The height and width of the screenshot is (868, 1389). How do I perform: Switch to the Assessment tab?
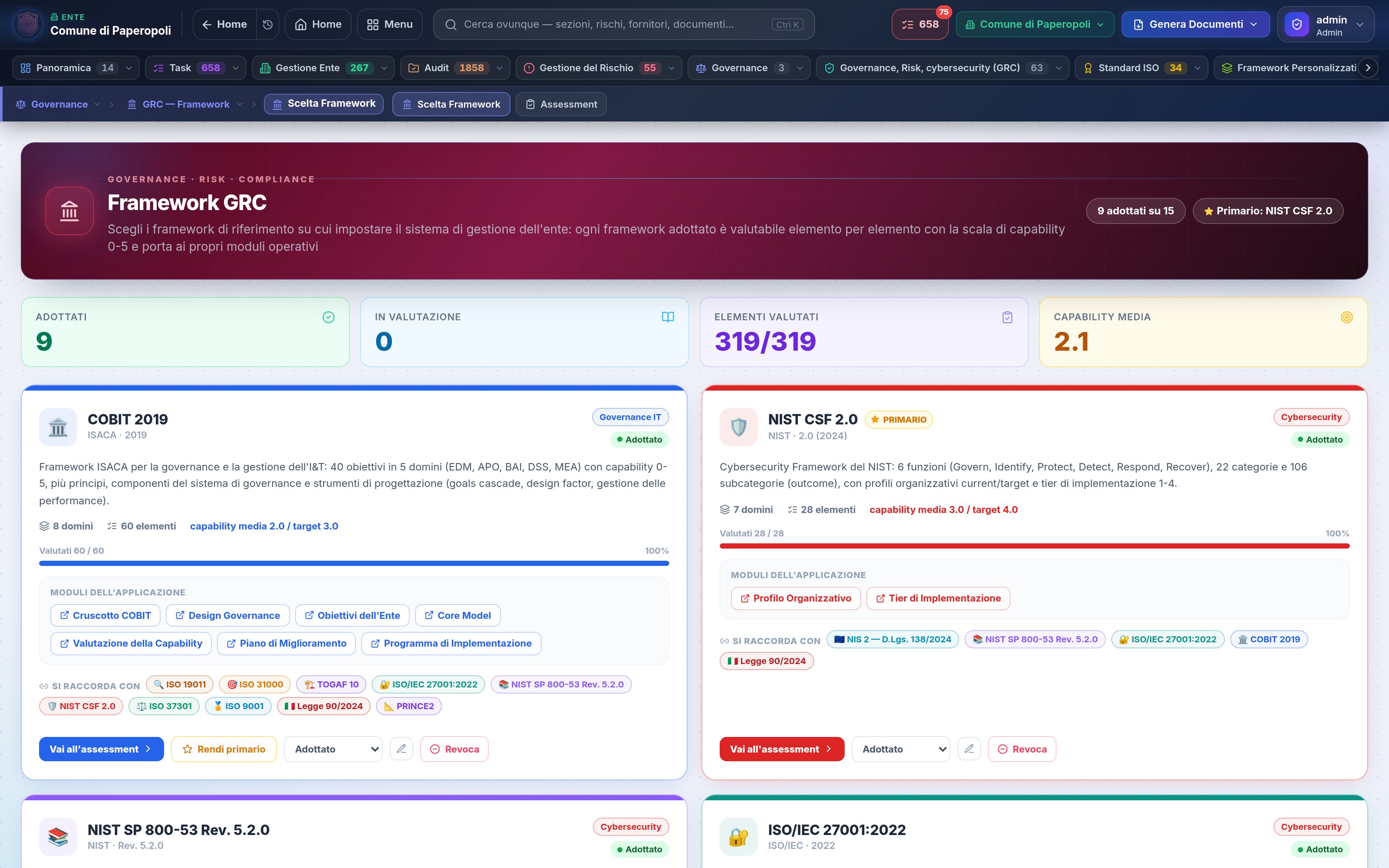coord(561,104)
